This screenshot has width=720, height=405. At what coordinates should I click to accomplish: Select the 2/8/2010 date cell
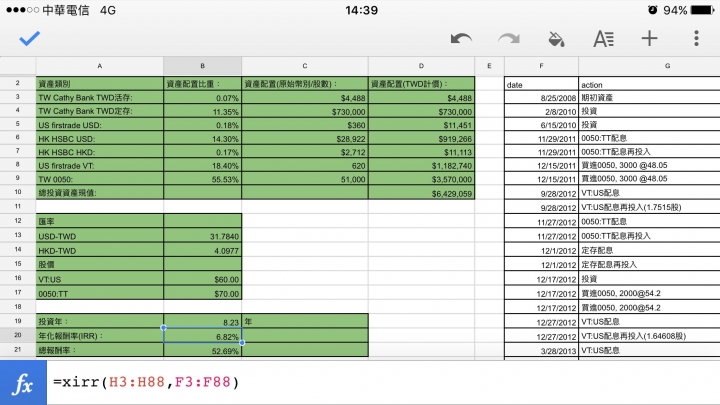coord(541,111)
